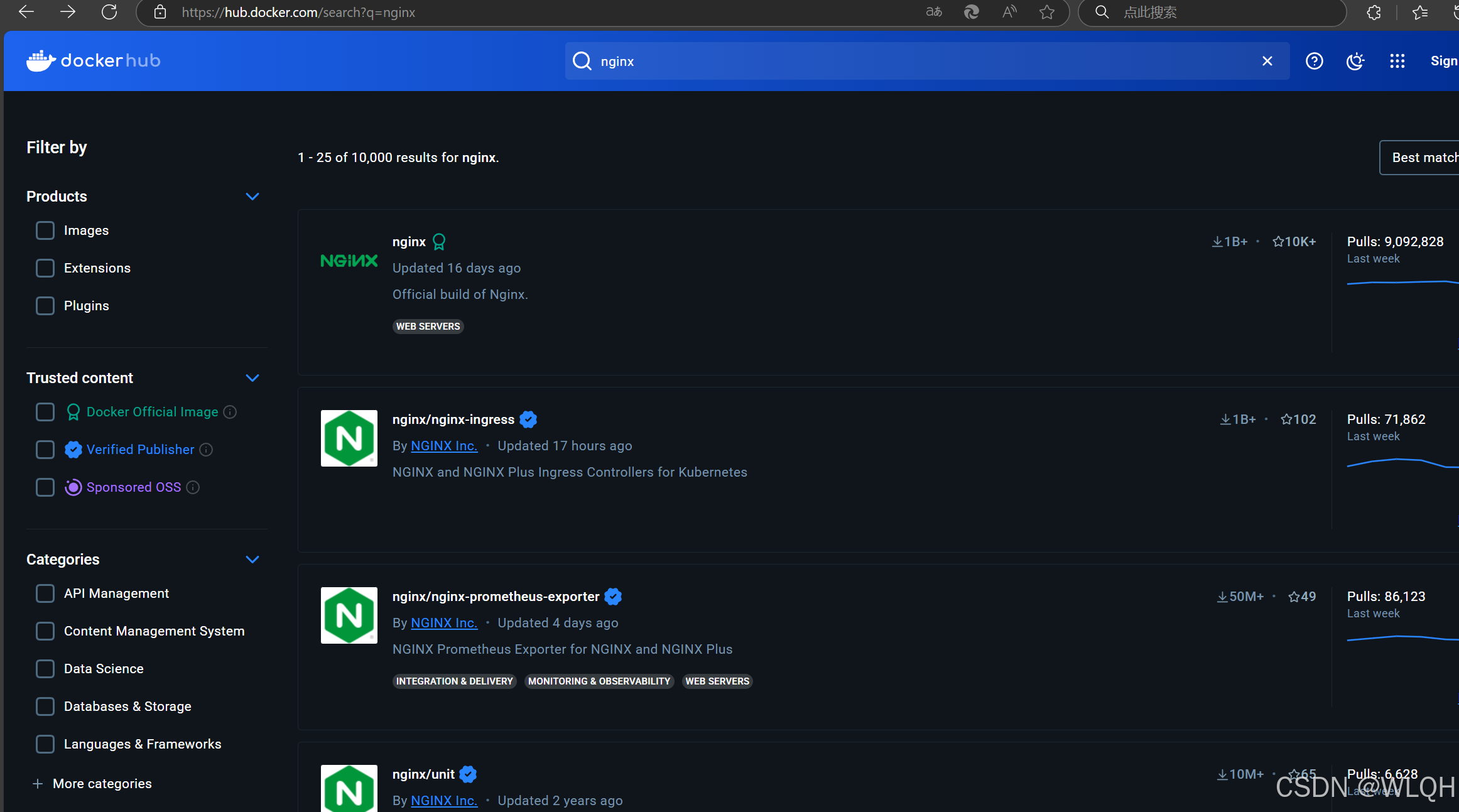Viewport: 1459px width, 812px height.
Task: Open the apps grid menu icon
Action: (1397, 61)
